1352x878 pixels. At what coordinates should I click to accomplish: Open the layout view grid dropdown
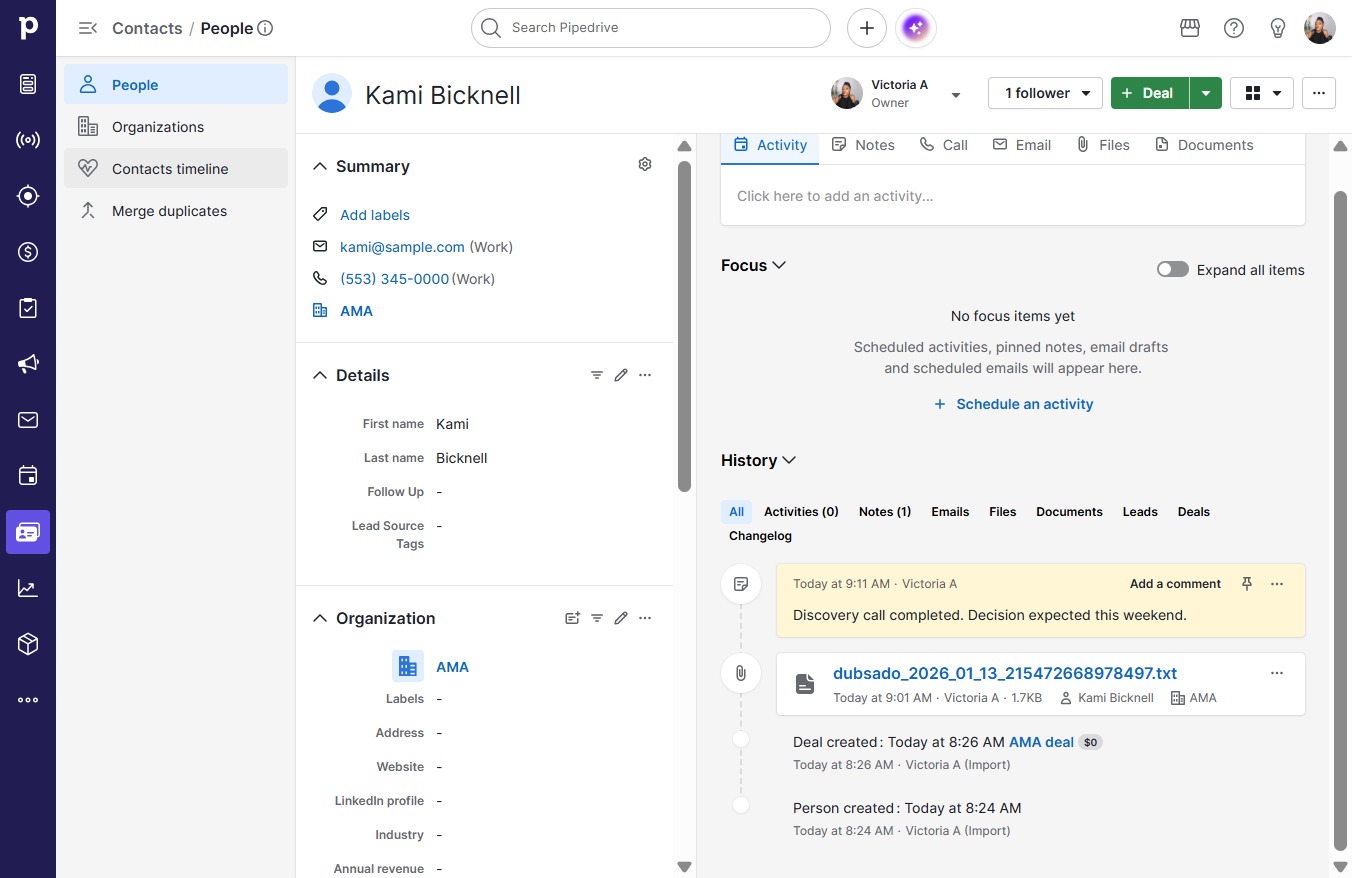coord(1262,93)
